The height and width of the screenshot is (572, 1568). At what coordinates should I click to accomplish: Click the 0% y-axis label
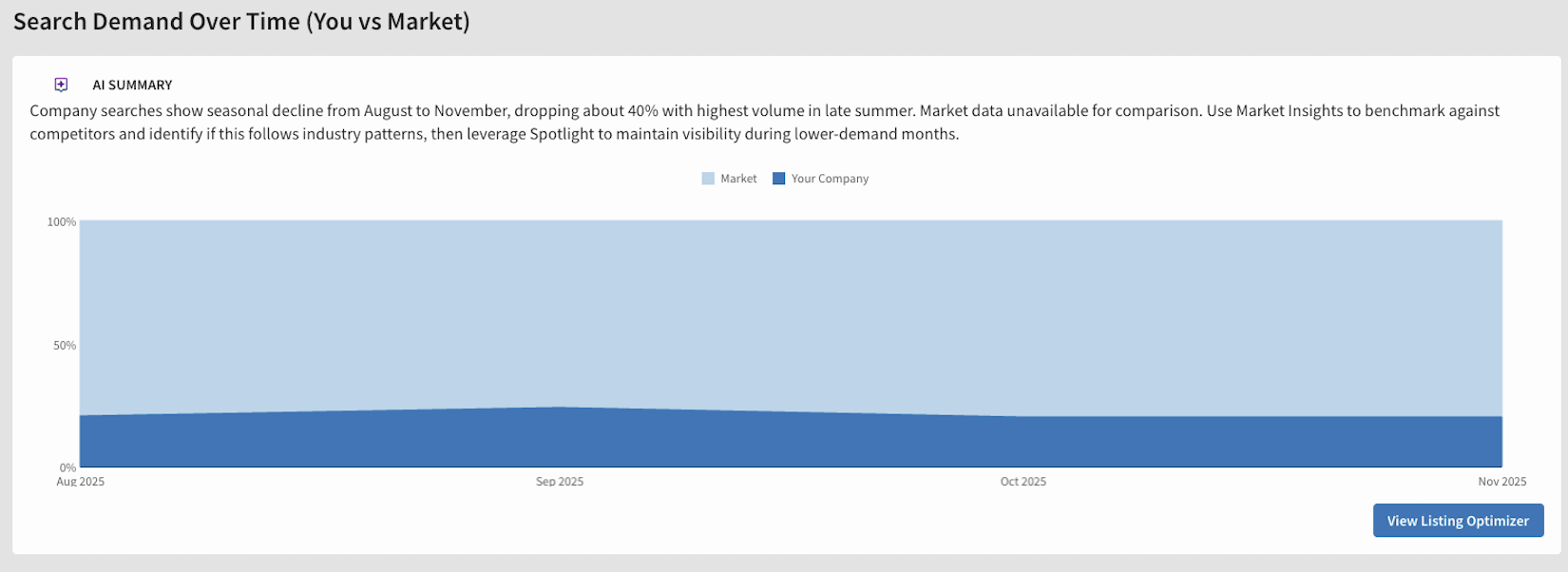tap(67, 467)
